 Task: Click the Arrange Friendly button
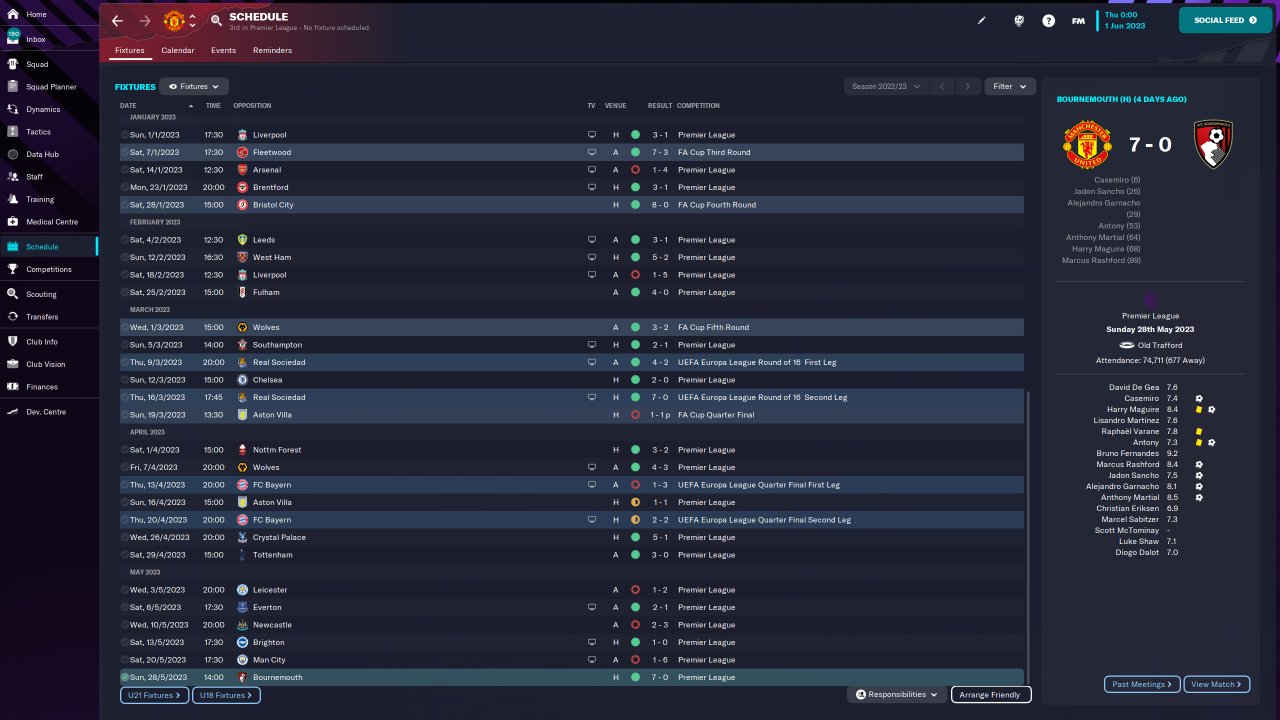991,694
